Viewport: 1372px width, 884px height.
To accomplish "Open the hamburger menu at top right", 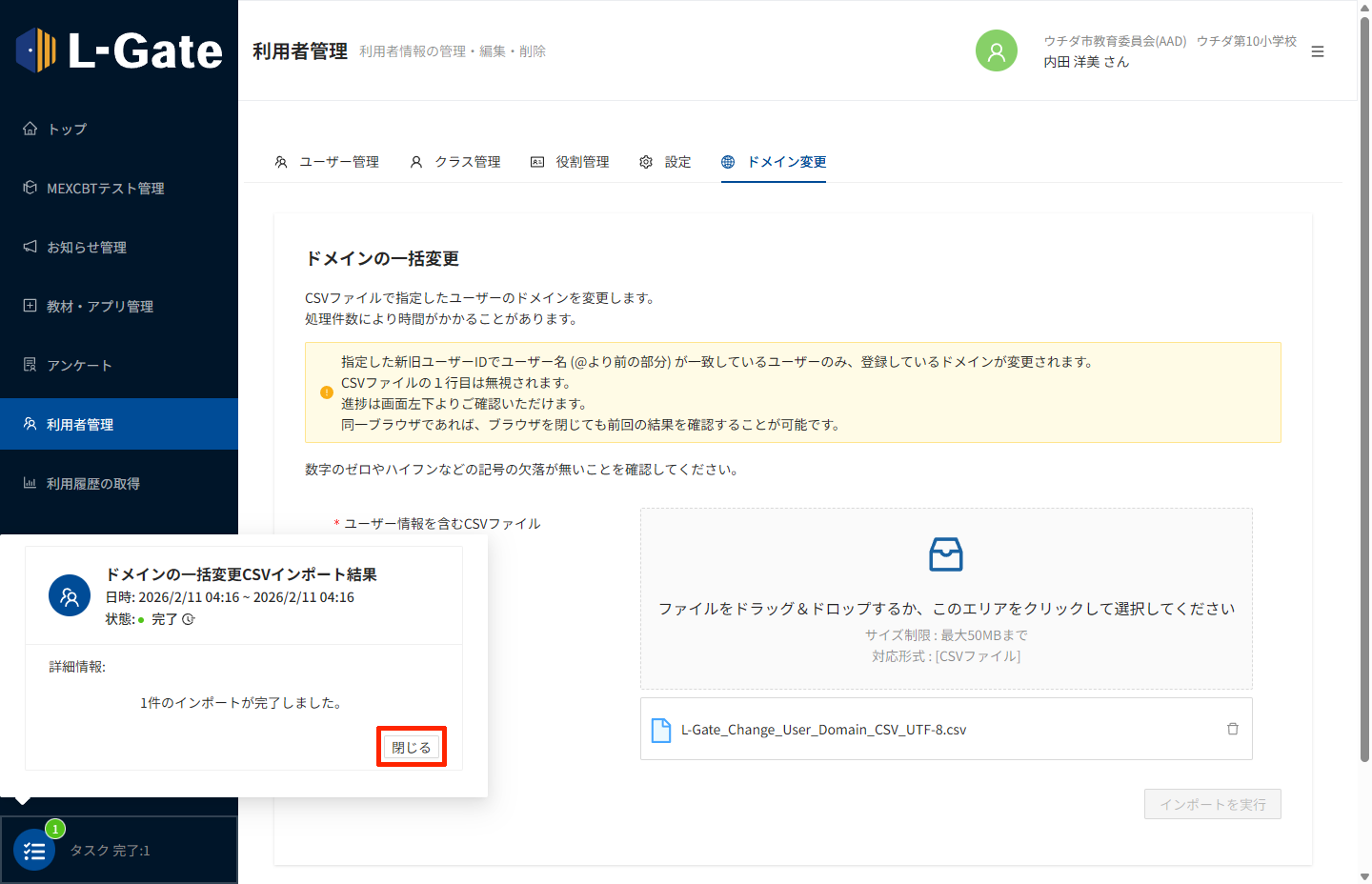I will [x=1318, y=51].
